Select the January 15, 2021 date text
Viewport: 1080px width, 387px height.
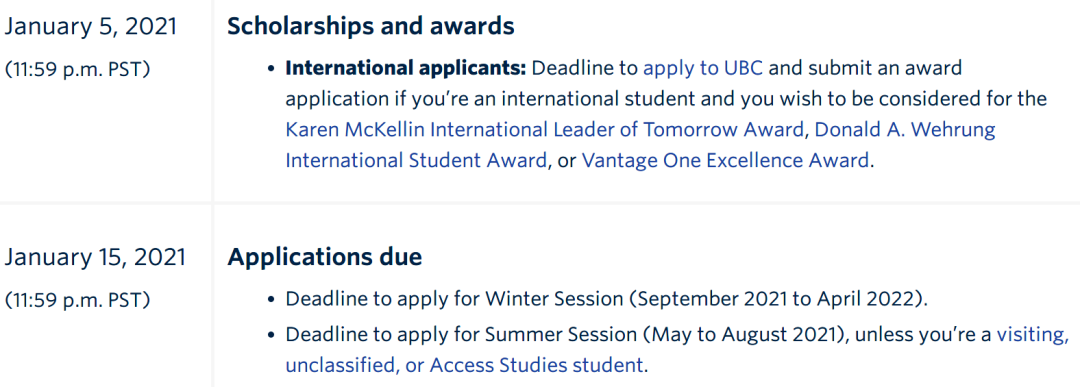click(x=96, y=258)
